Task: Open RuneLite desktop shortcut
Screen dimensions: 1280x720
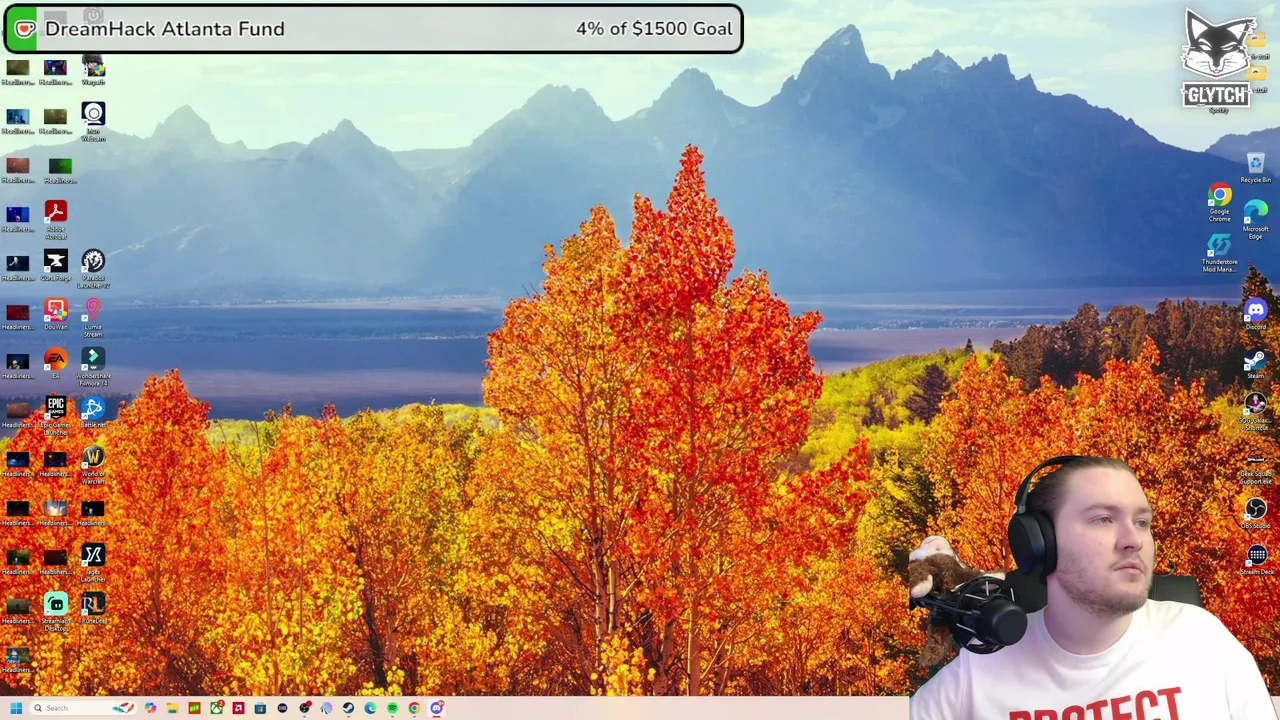Action: (x=93, y=609)
